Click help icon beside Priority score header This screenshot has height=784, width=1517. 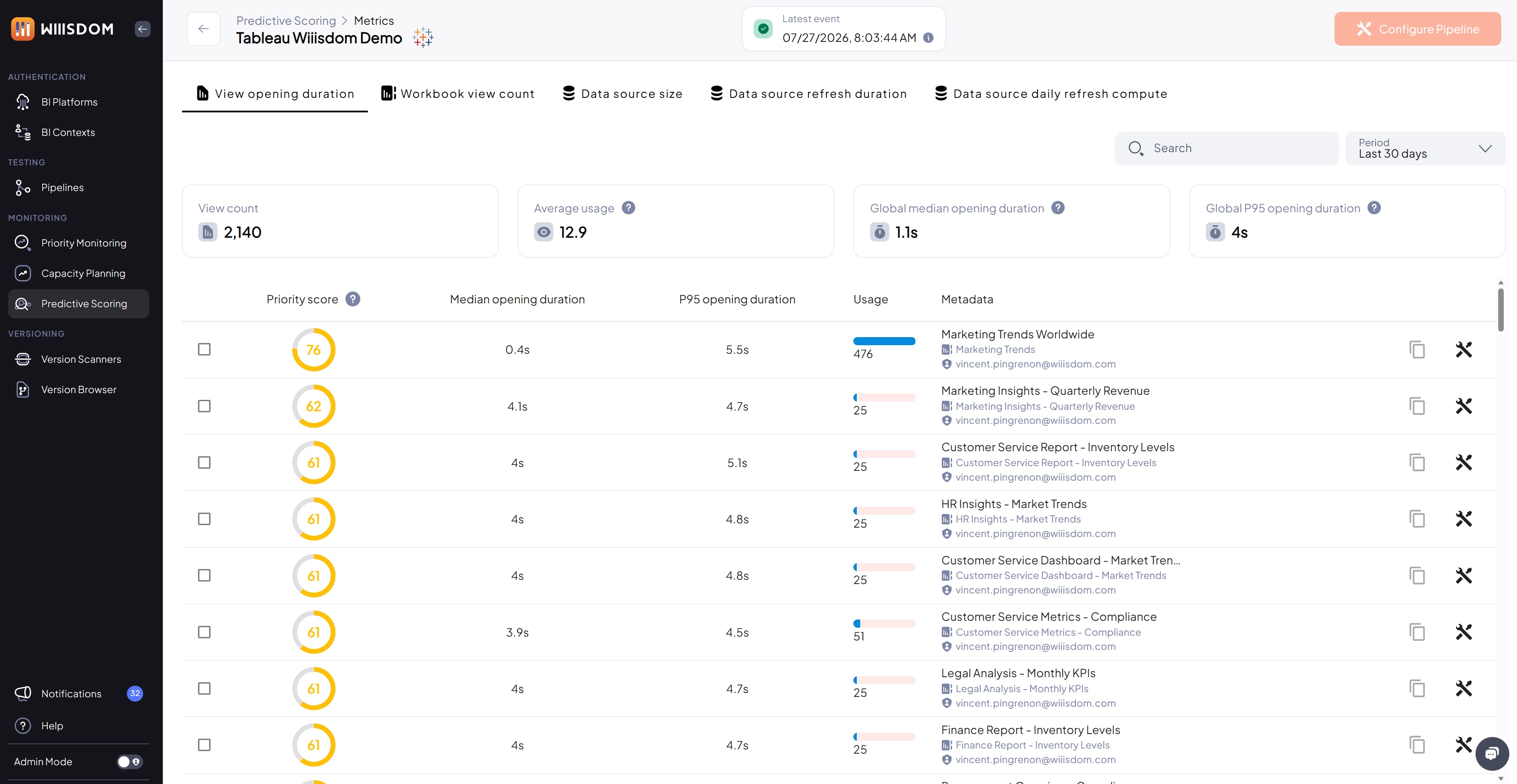(353, 299)
